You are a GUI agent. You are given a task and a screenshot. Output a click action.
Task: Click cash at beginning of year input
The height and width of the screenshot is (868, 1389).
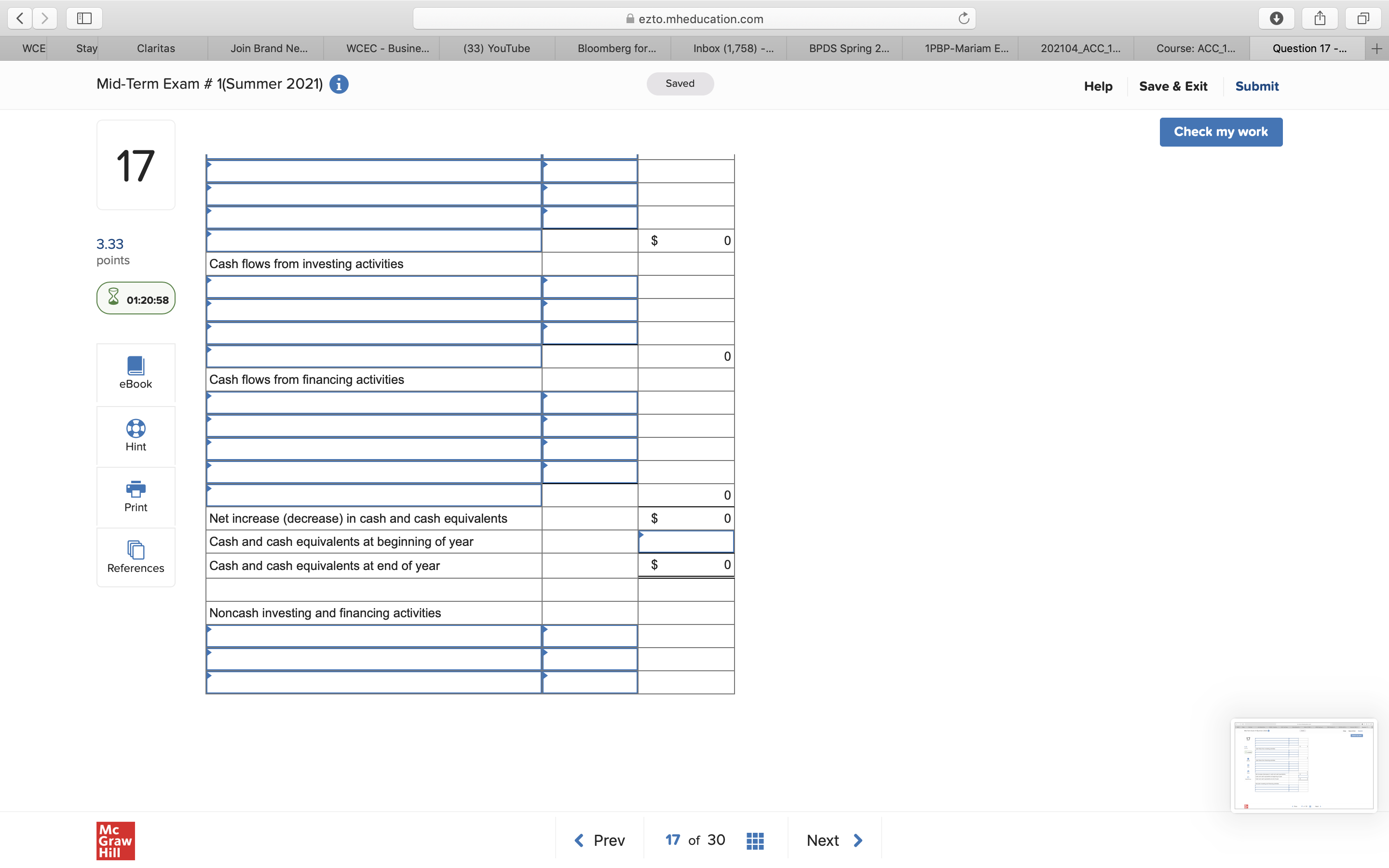686,542
